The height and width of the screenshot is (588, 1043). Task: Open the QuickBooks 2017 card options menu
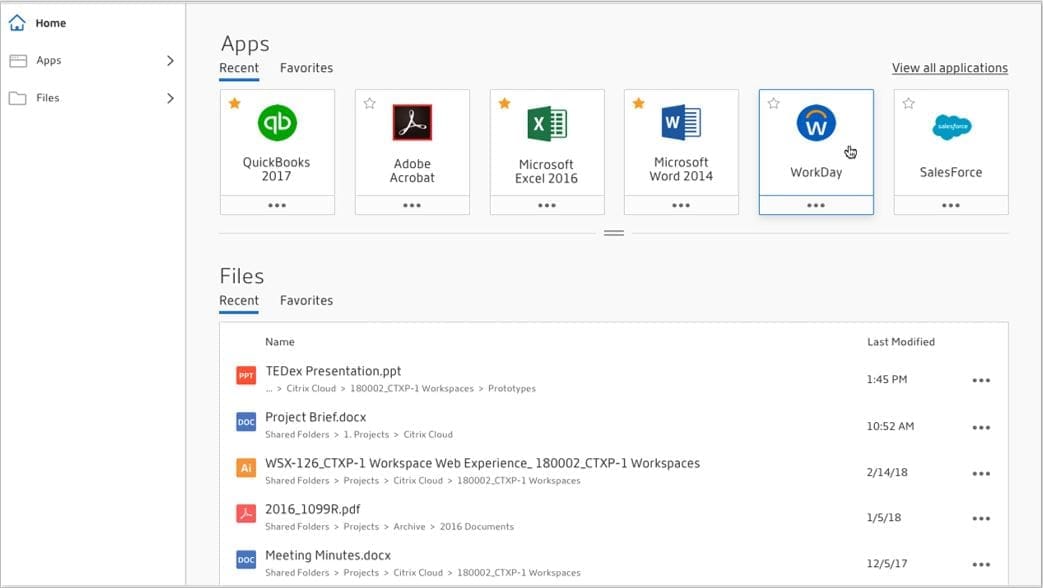[277, 206]
